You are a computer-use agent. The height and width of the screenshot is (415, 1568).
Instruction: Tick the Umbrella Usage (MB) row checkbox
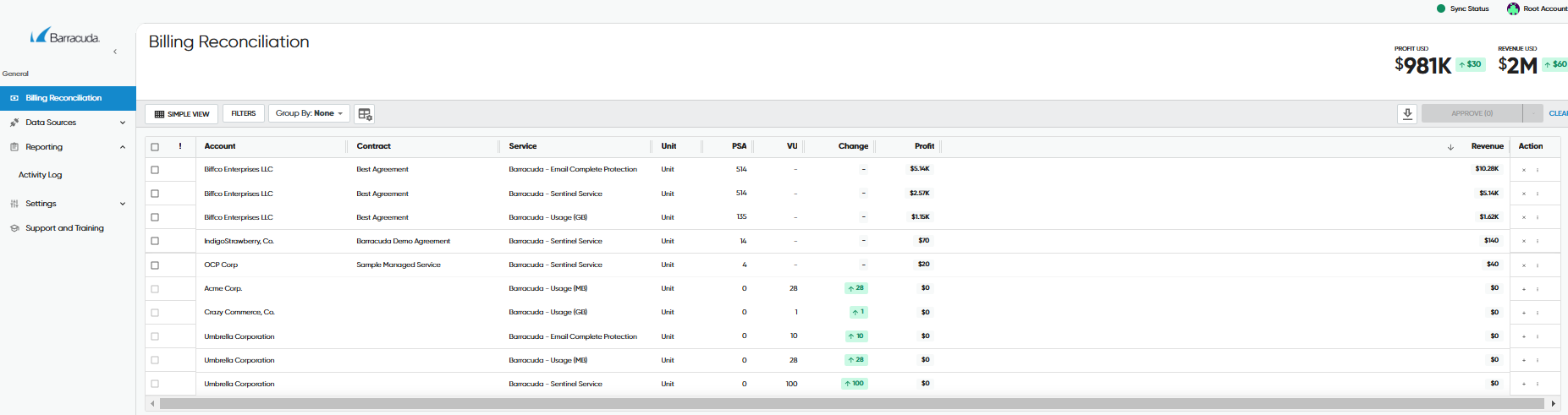(x=155, y=360)
